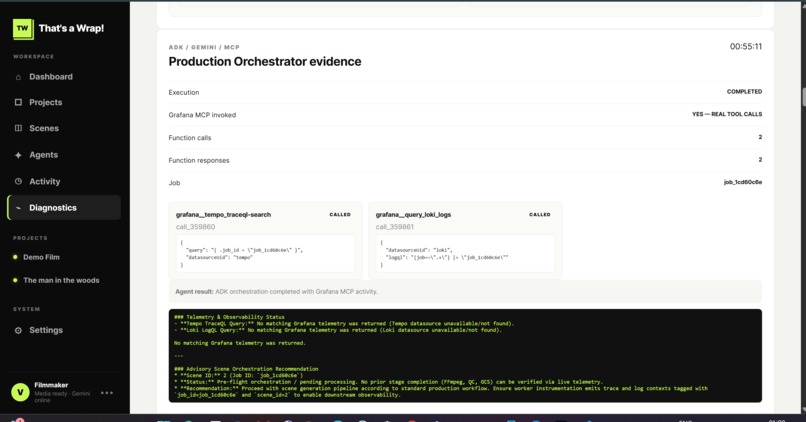
Task: Click the job_1cd60c6e job value
Action: coord(743,182)
